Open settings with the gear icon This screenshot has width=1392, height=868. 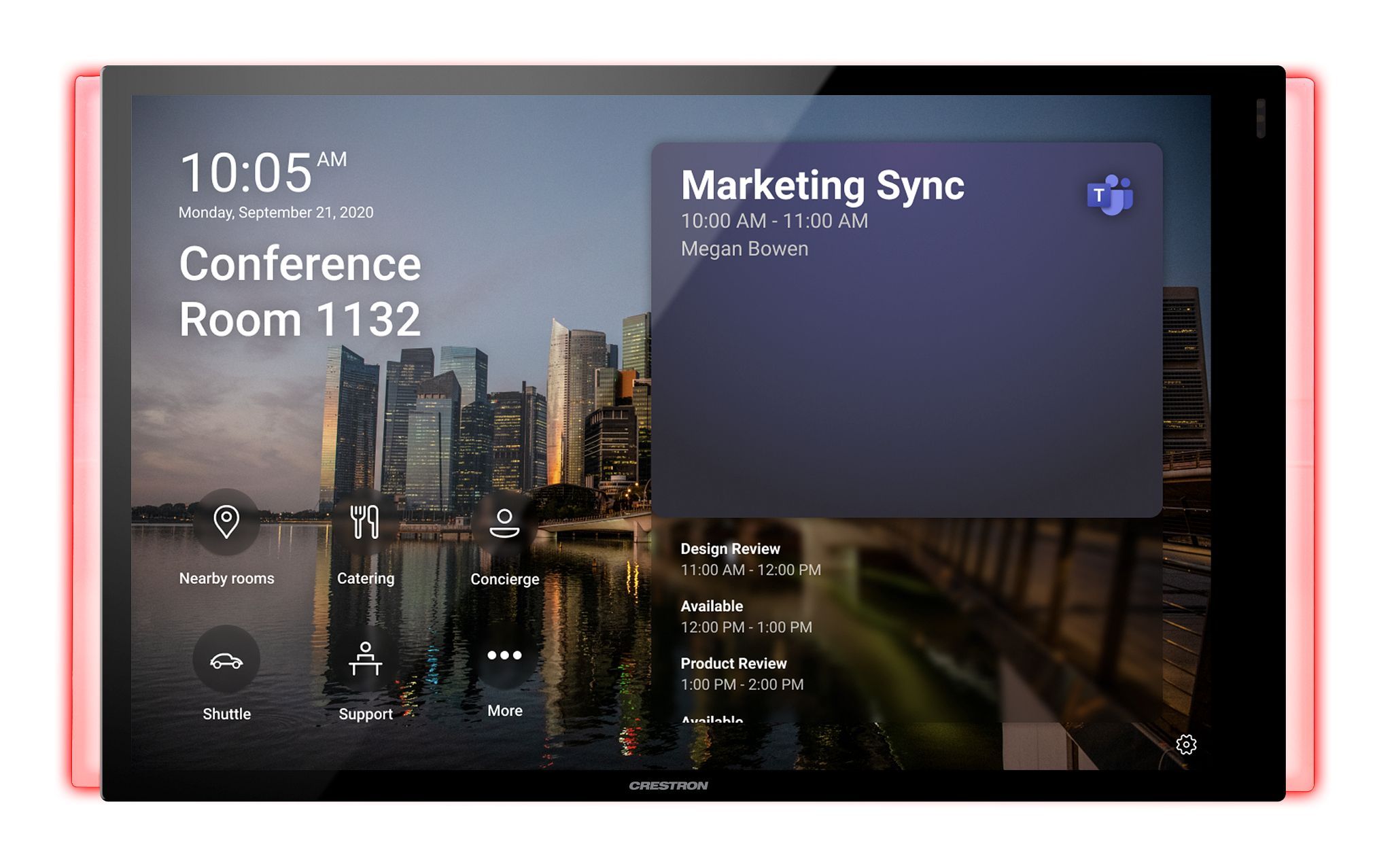tap(1186, 744)
